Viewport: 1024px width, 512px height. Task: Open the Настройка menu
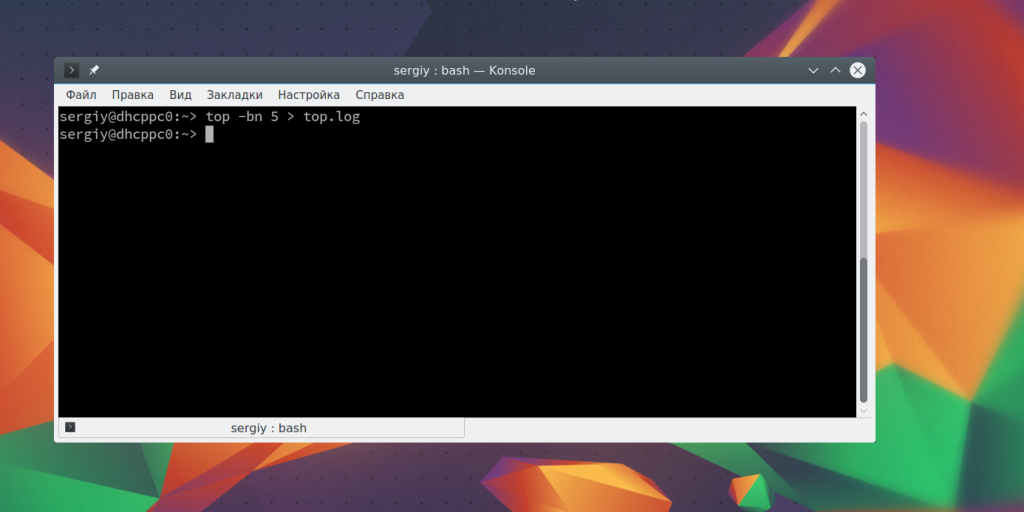[x=308, y=95]
